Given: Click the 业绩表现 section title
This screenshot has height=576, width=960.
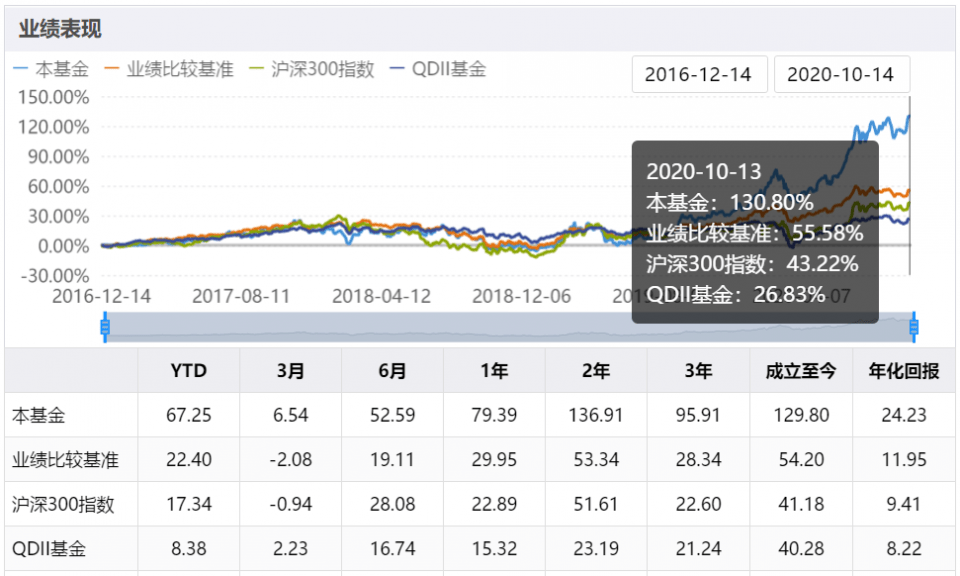Looking at the screenshot, I should point(60,29).
